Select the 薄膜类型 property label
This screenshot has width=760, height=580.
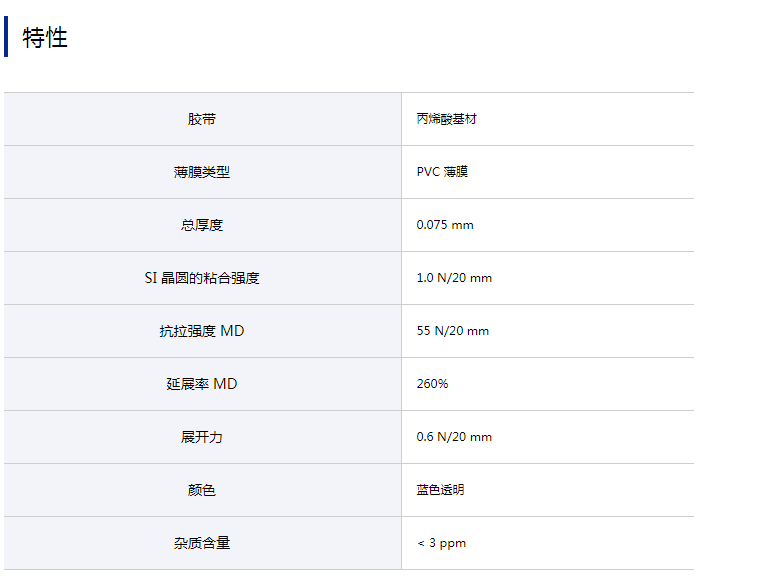202,172
